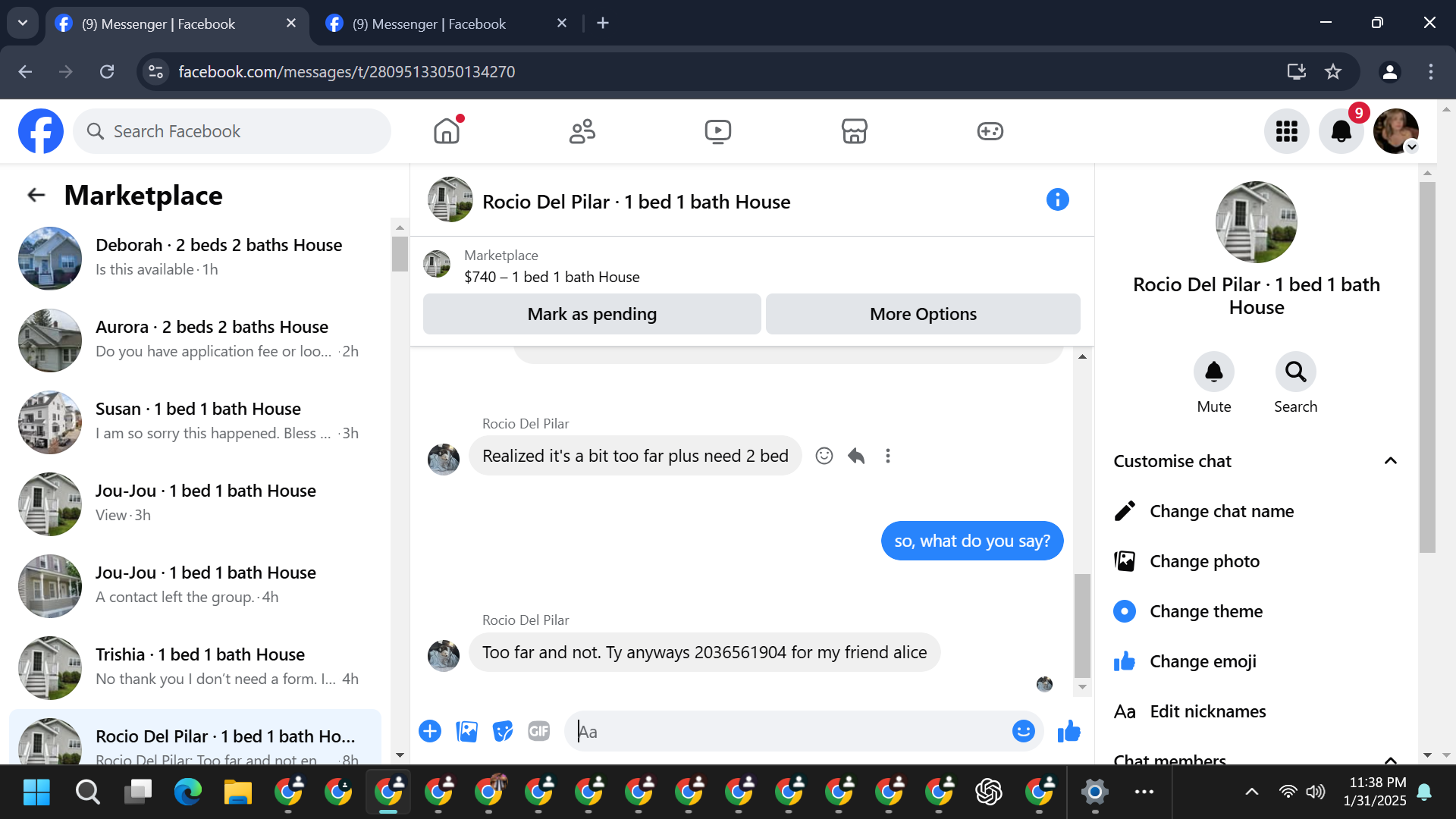Open the notifications bell with 9 badge
Viewport: 1456px width, 819px height.
(1341, 131)
